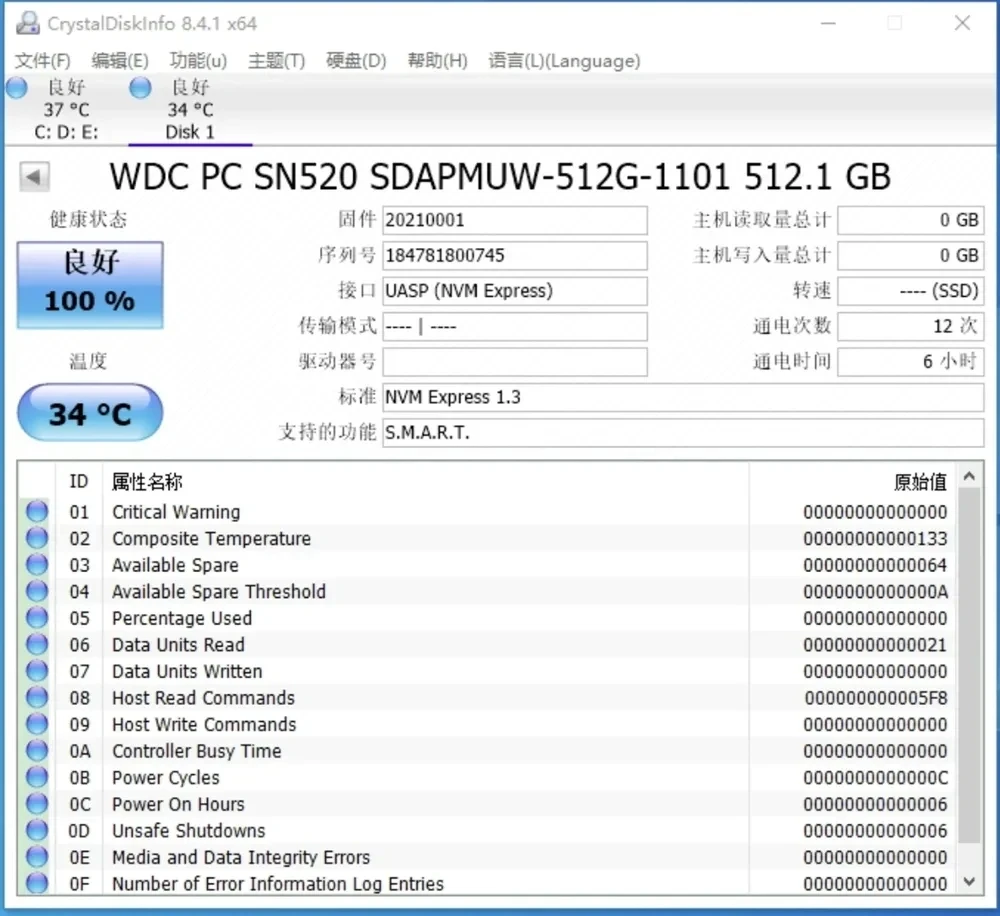This screenshot has height=916, width=1000.
Task: Click the 通电时间 value 6 小时
Action: (x=911, y=362)
